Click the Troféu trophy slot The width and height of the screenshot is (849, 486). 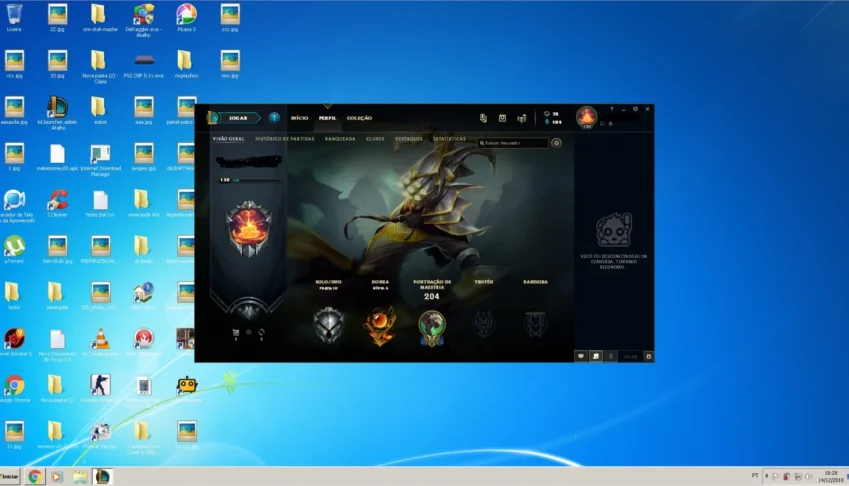484,325
